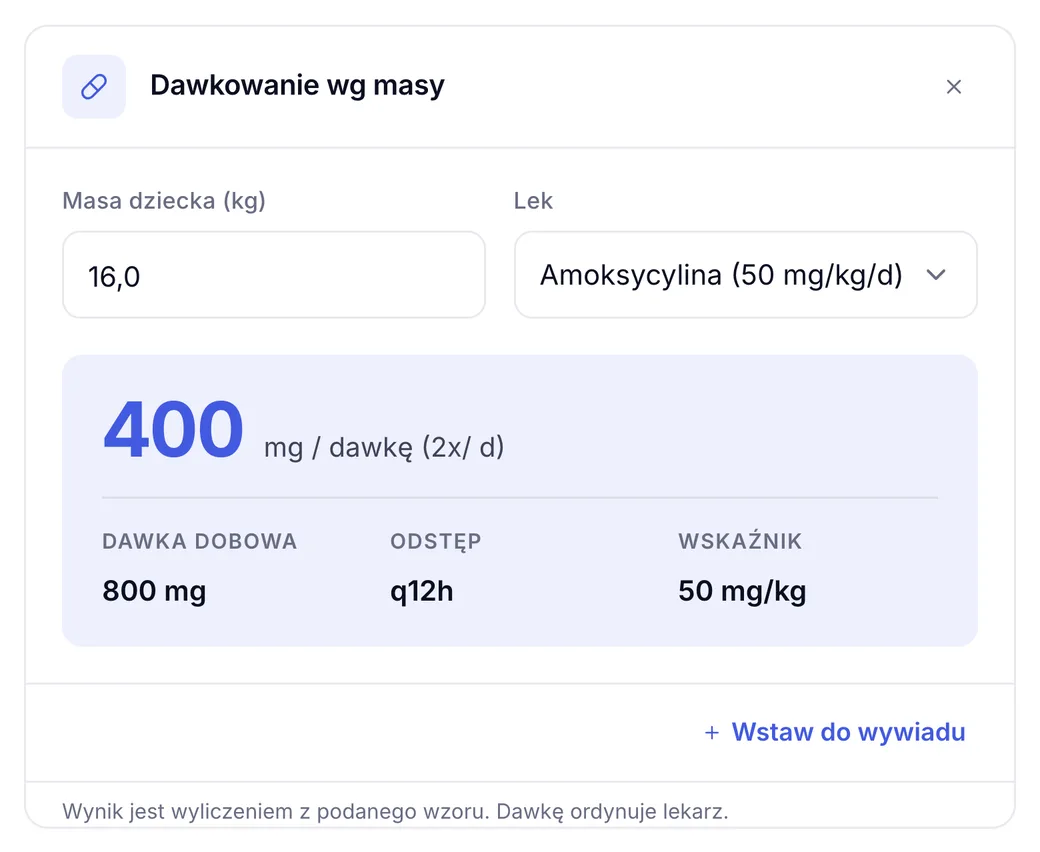The height and width of the screenshot is (852, 1040).
Task: Click the WSKAŹNIK label
Action: (x=740, y=541)
